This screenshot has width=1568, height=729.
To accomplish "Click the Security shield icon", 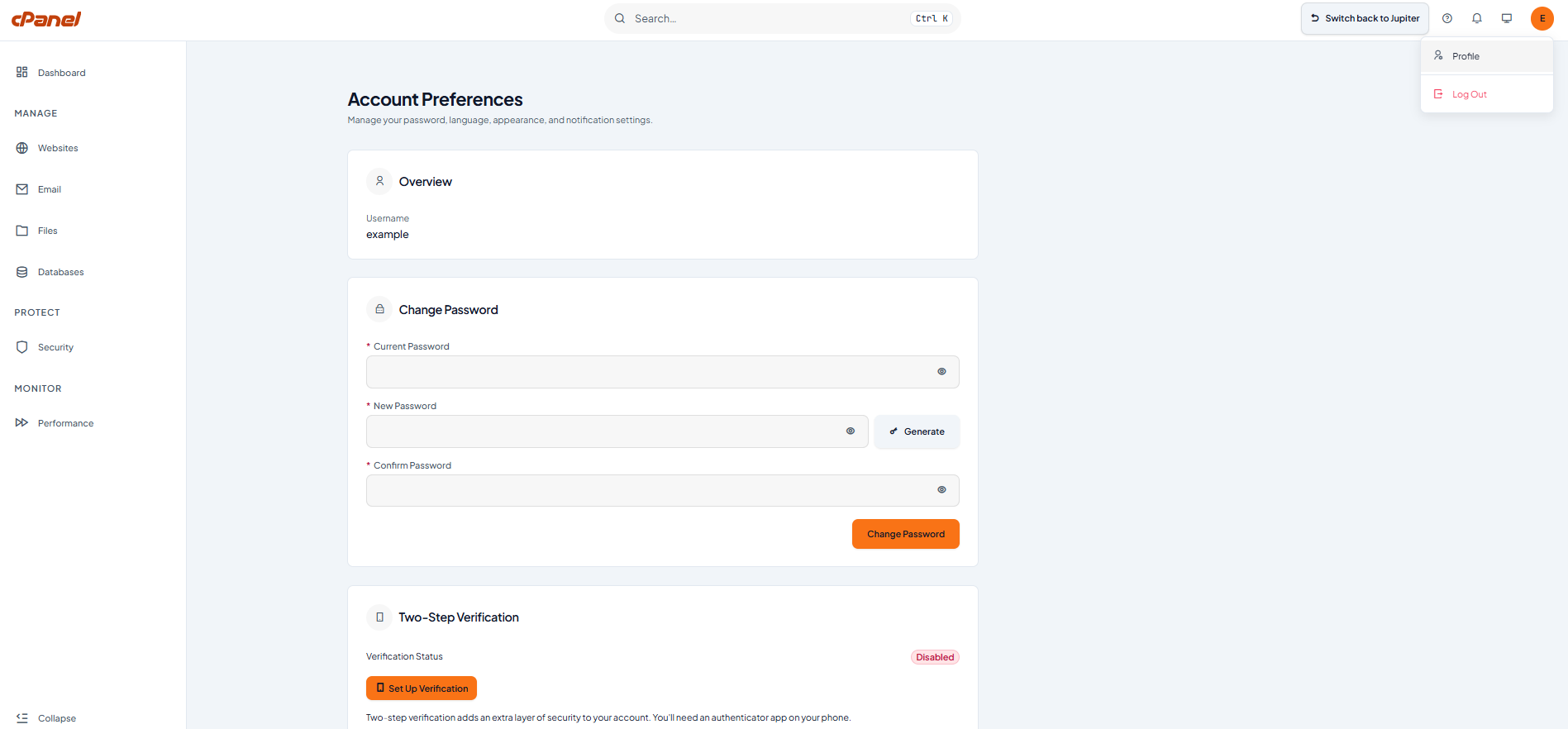I will (22, 347).
